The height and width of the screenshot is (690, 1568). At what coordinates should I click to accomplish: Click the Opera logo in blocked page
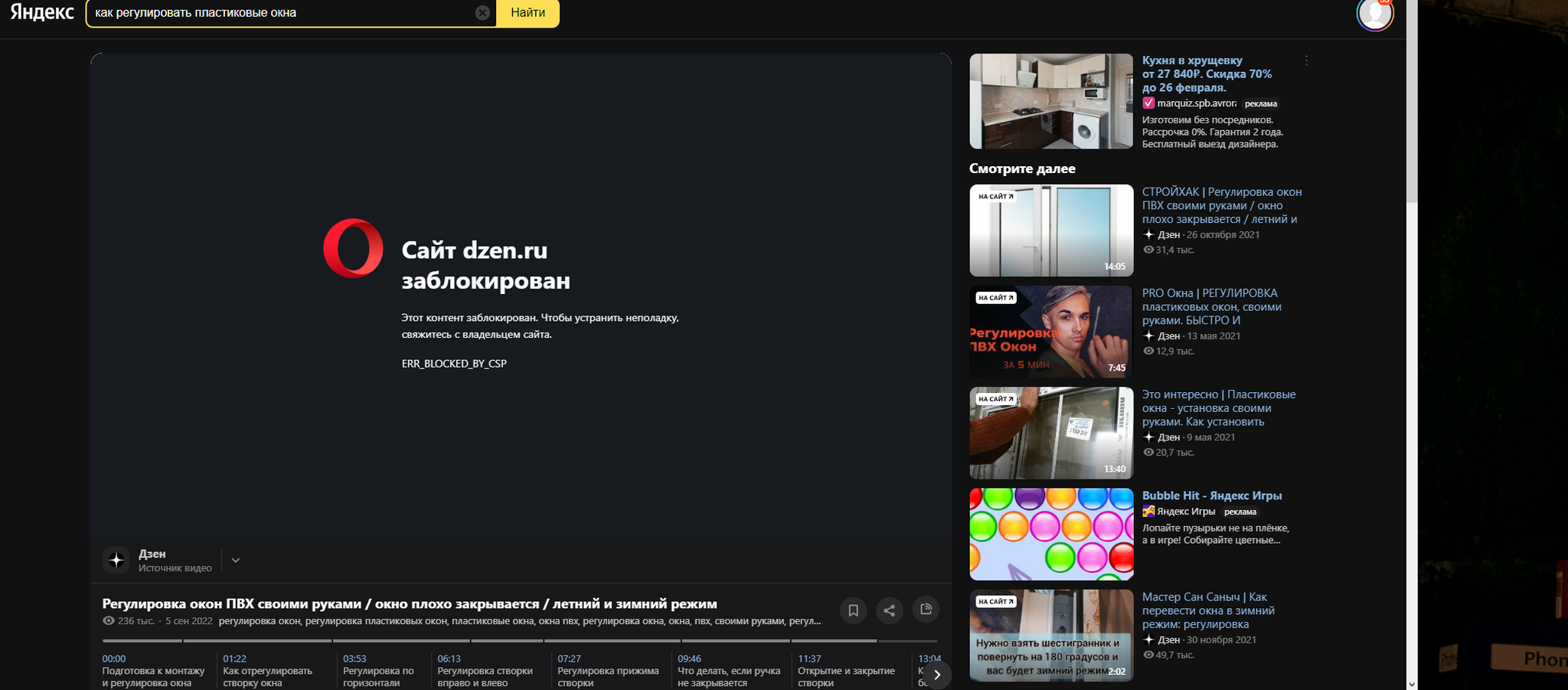[x=353, y=248]
